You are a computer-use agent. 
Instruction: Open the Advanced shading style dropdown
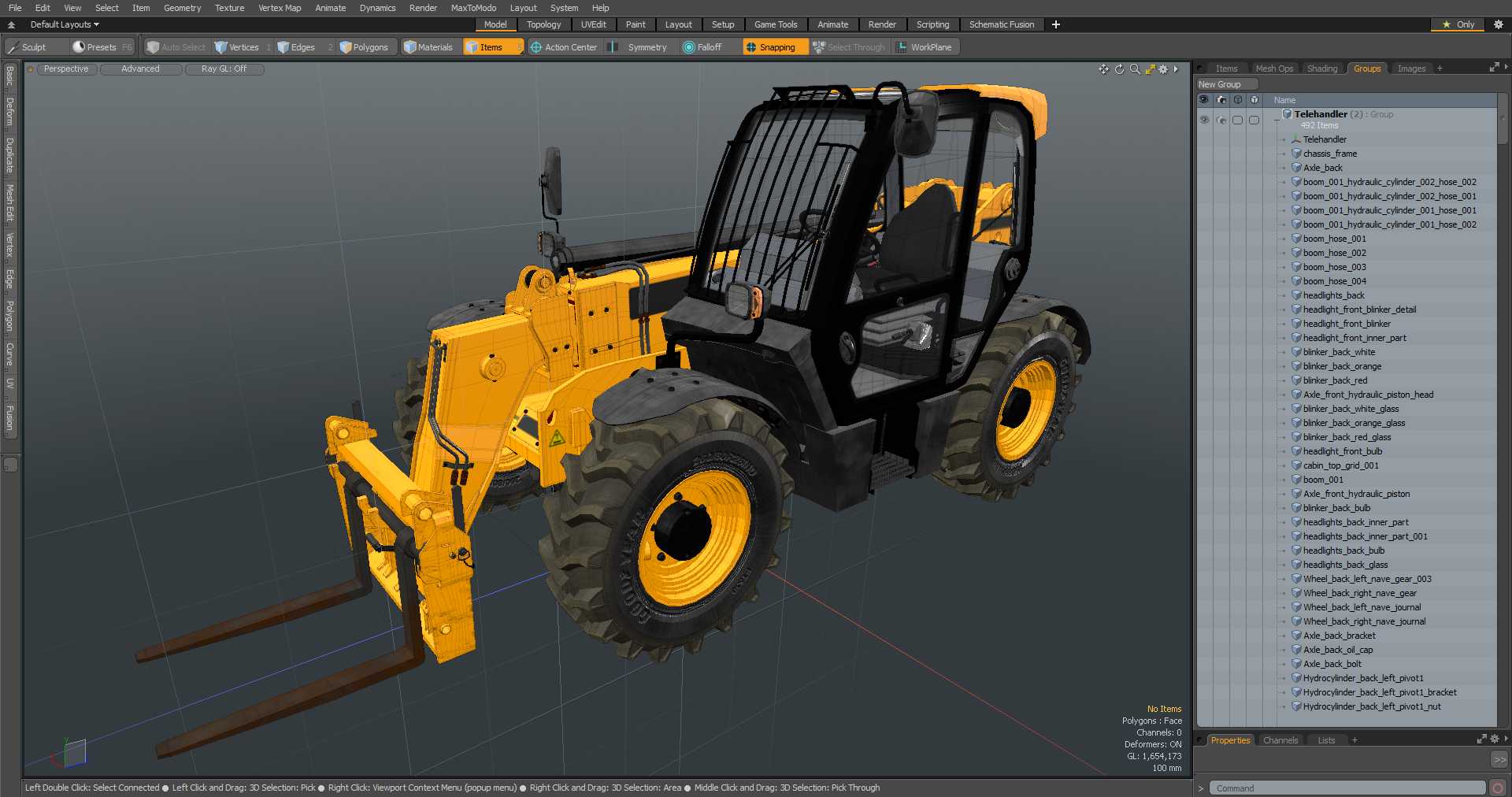(x=140, y=69)
